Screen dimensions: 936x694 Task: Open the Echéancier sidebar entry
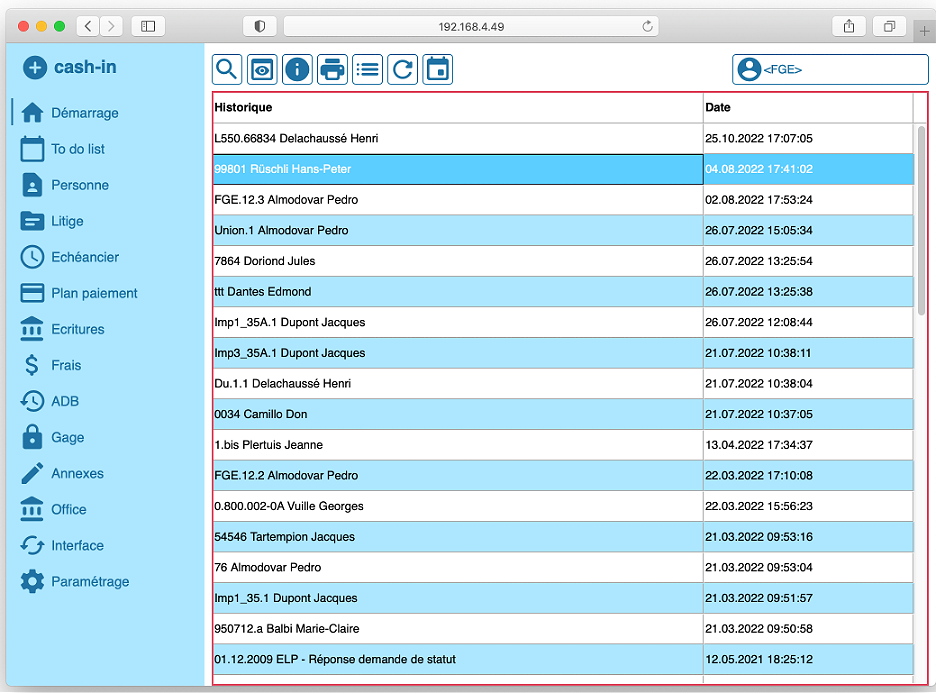(x=85, y=257)
